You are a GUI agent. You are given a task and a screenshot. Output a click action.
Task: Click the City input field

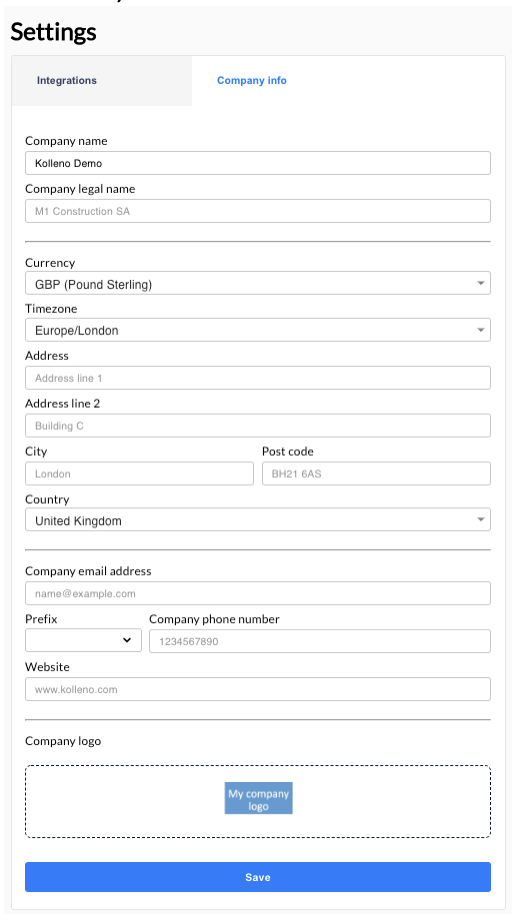point(140,474)
